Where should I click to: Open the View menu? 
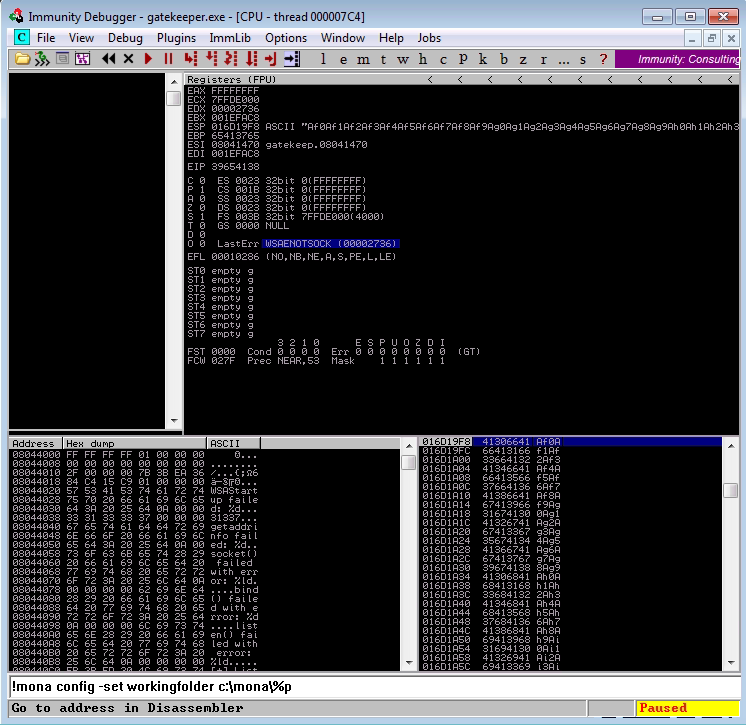click(x=81, y=38)
